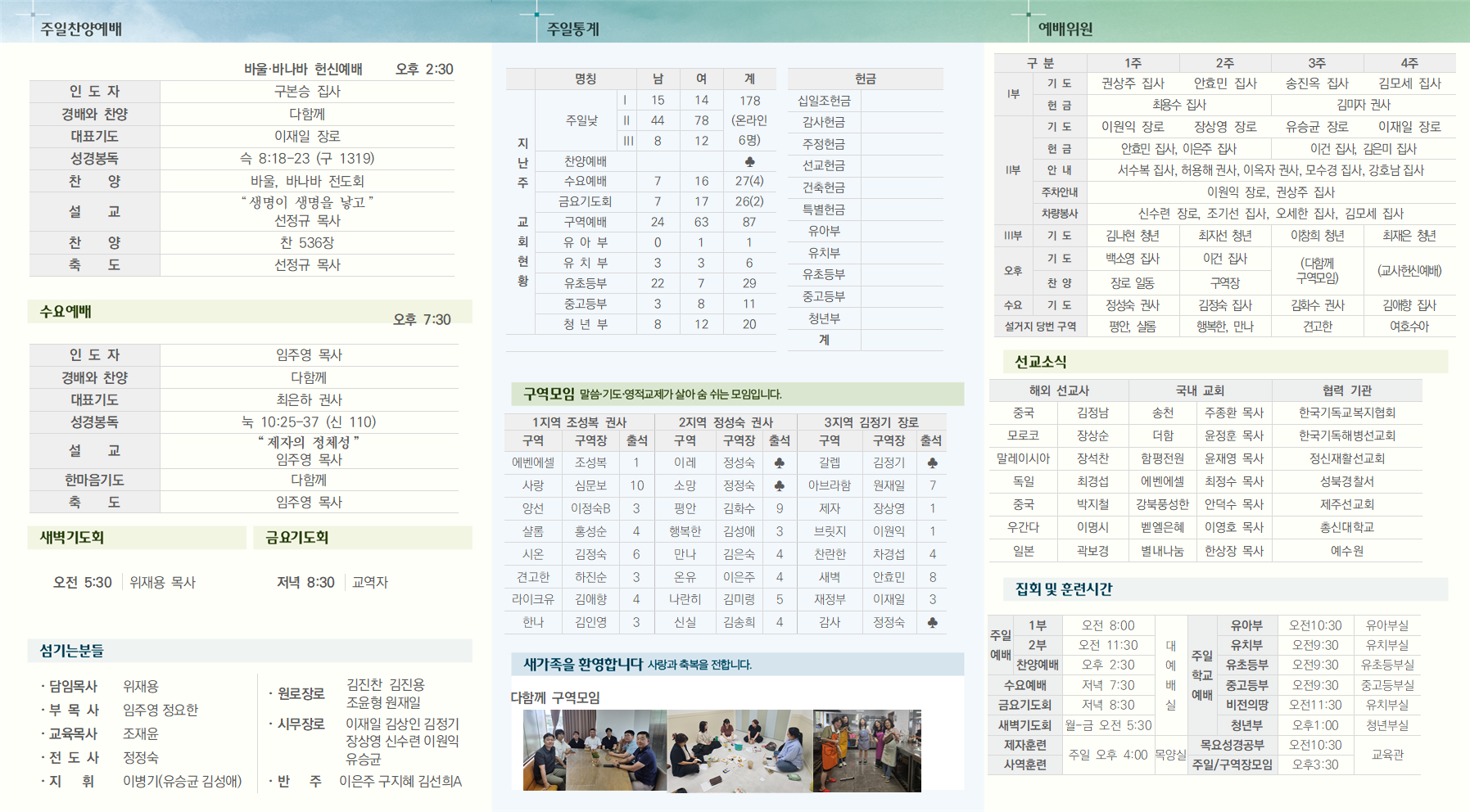Click the 금요기도회 heading above 저녁 8:30
Screen dimensions: 1470x812
coord(296,538)
